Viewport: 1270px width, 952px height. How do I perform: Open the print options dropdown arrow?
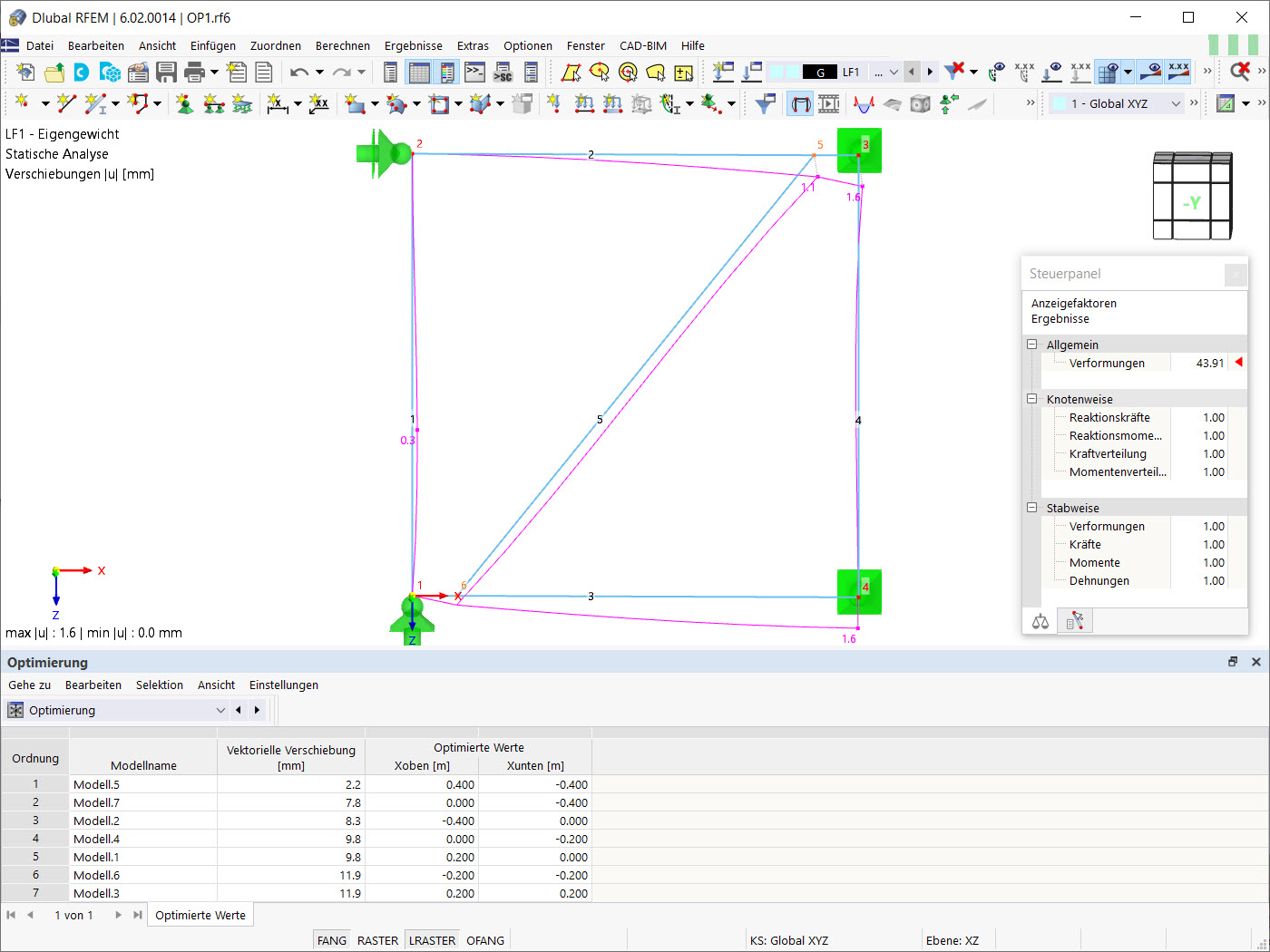[214, 73]
